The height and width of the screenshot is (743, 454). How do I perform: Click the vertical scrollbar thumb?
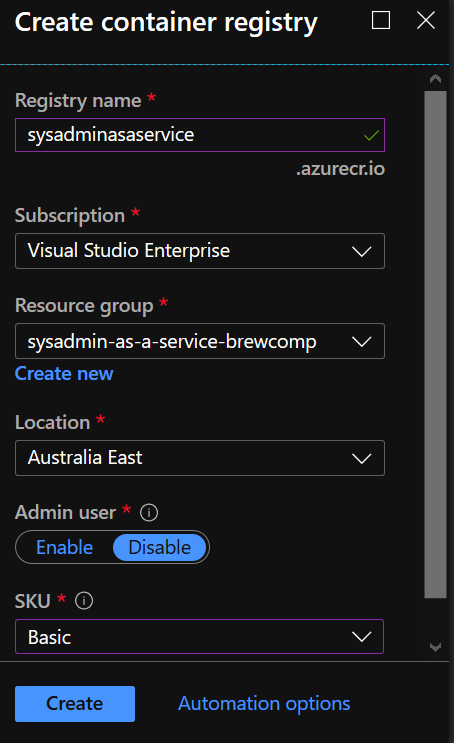tap(436, 344)
